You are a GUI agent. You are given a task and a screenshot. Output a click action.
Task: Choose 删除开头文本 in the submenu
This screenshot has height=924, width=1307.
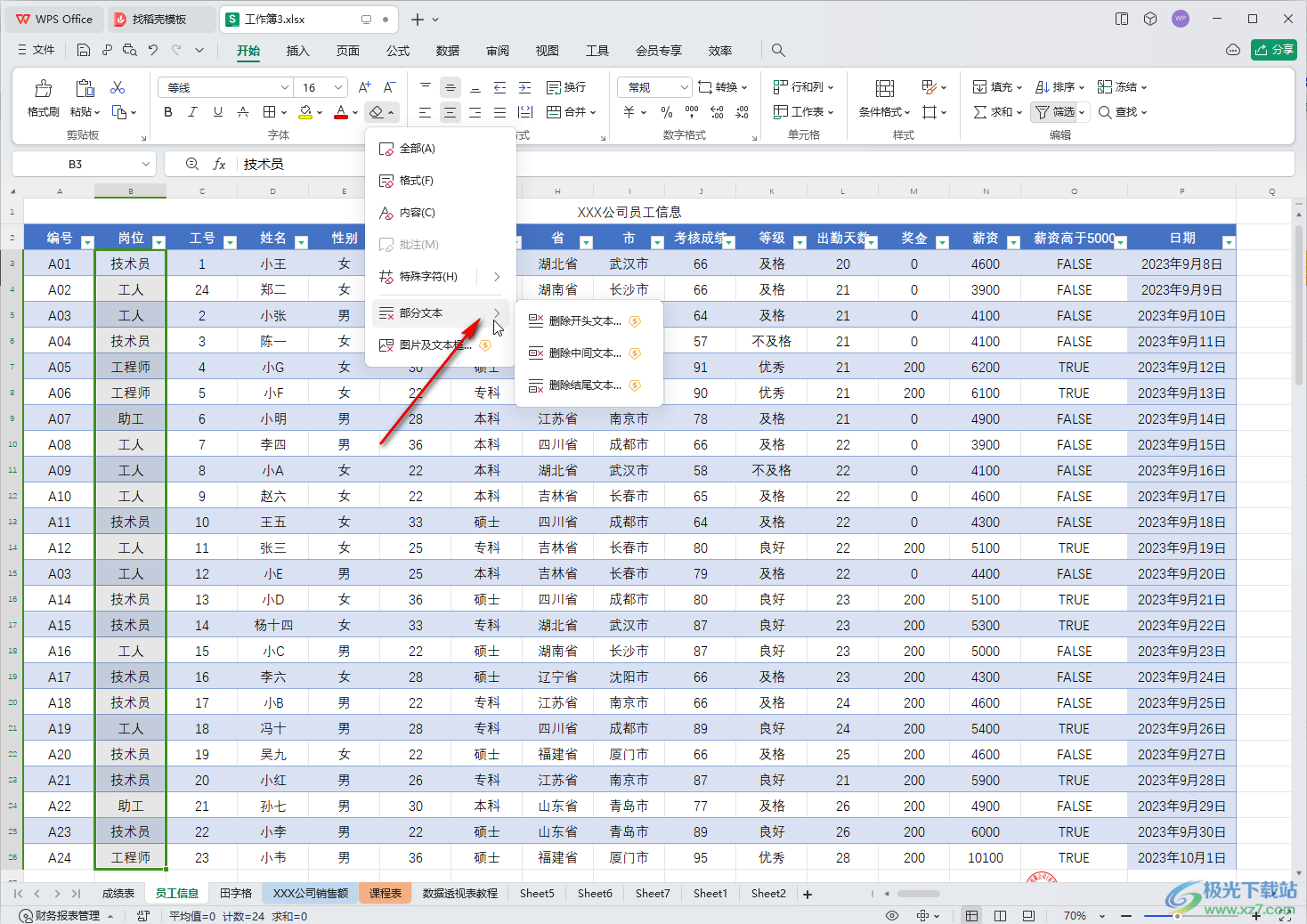589,321
